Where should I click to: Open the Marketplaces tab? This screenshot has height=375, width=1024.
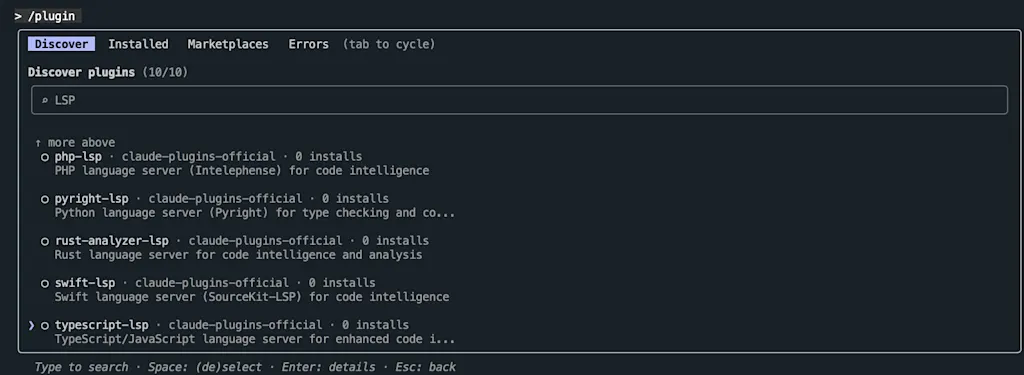(228, 44)
